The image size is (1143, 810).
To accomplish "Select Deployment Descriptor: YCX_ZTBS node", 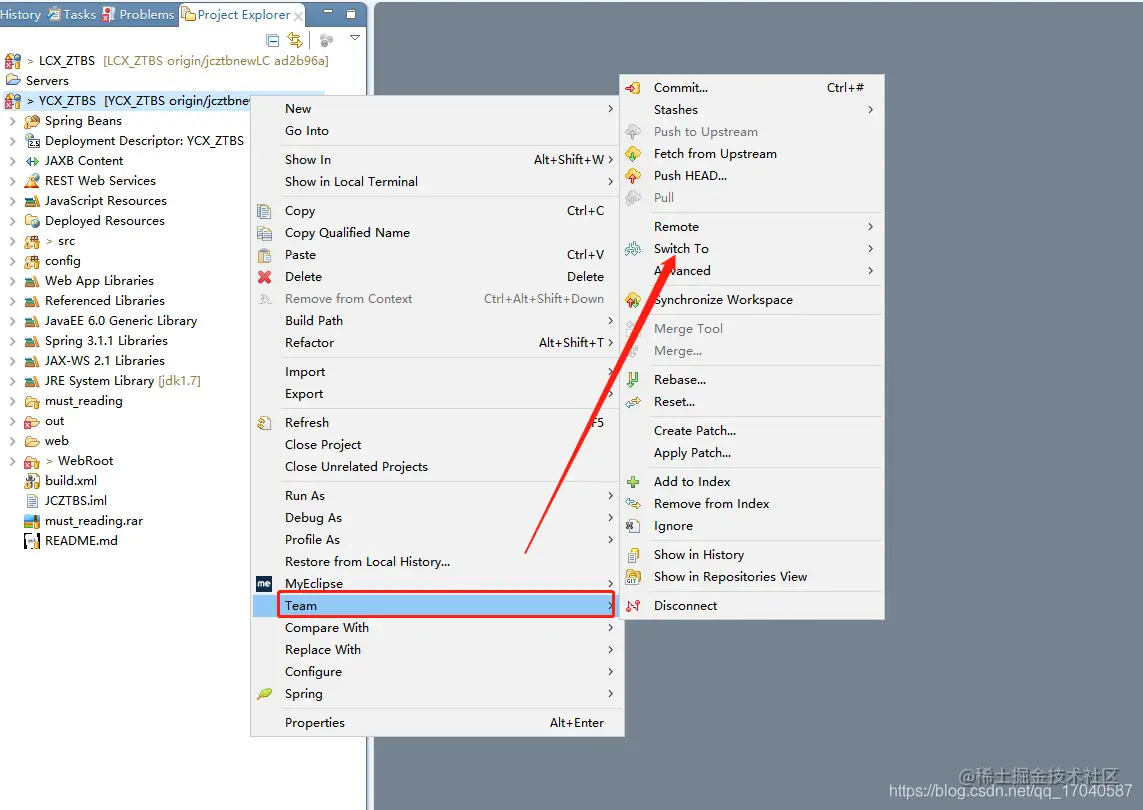I will (144, 141).
